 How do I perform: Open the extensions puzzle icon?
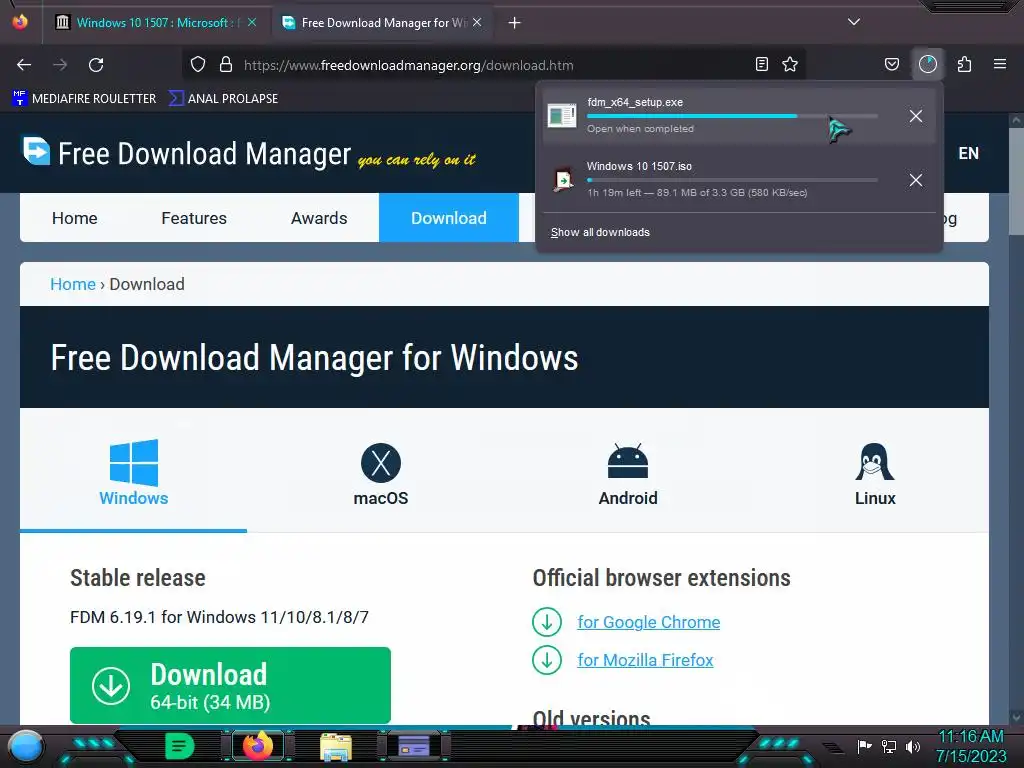coord(964,64)
